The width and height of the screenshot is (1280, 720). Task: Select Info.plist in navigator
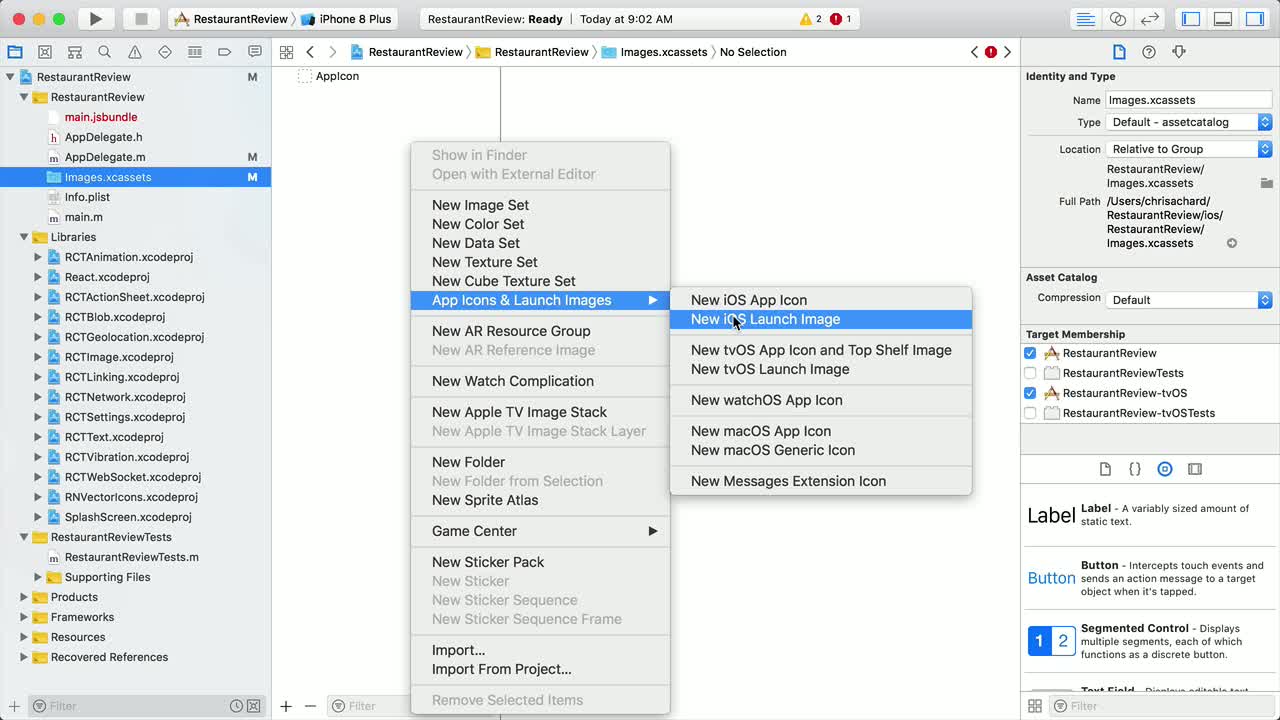tap(87, 197)
